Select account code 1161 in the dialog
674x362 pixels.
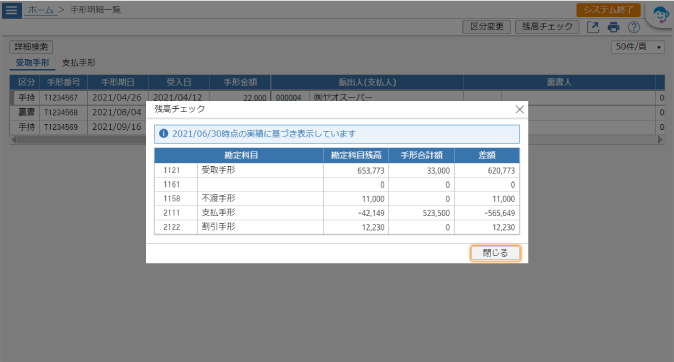coord(172,184)
